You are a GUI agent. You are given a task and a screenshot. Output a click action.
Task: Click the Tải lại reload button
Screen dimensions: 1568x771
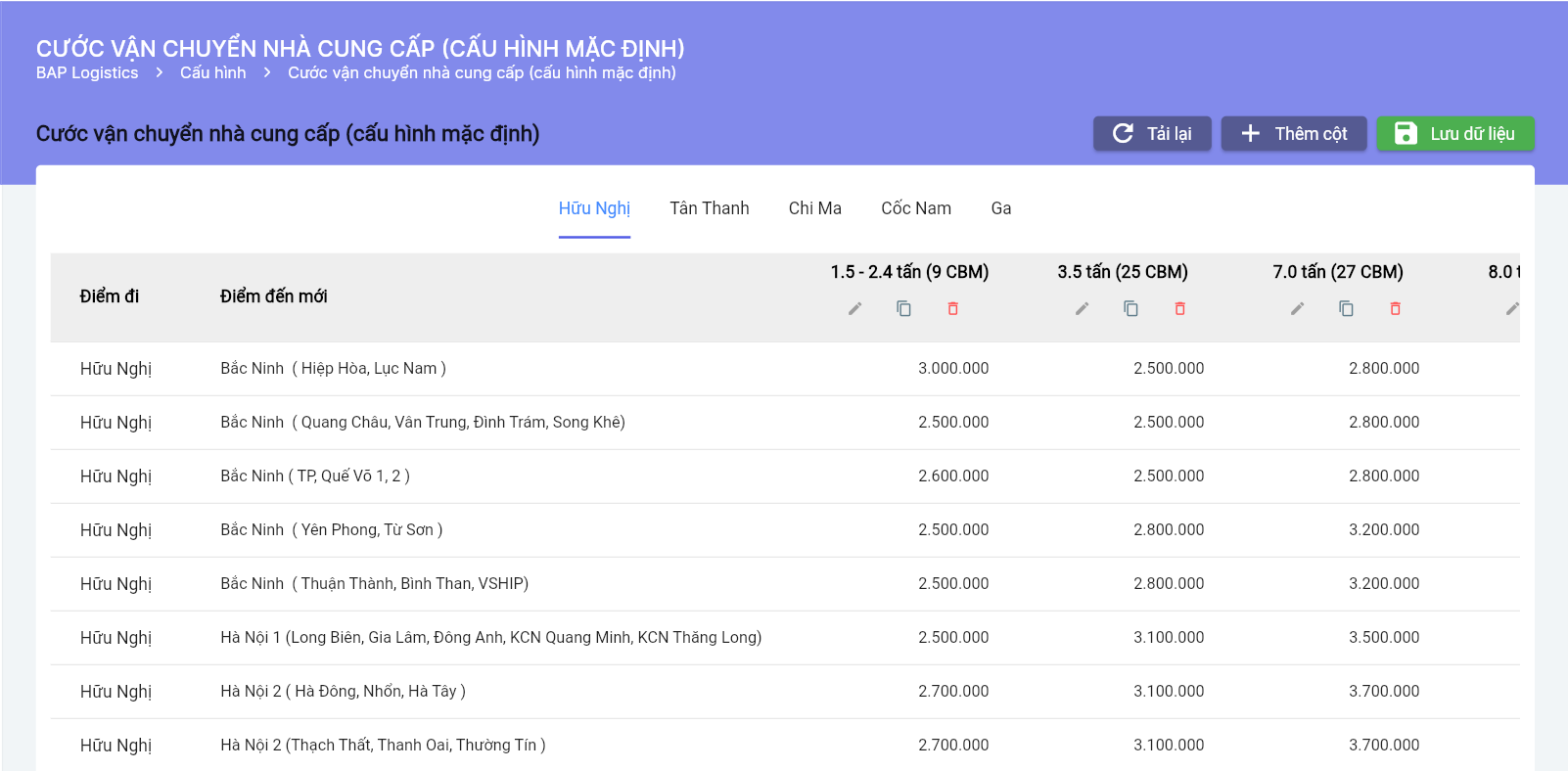coord(1152,134)
